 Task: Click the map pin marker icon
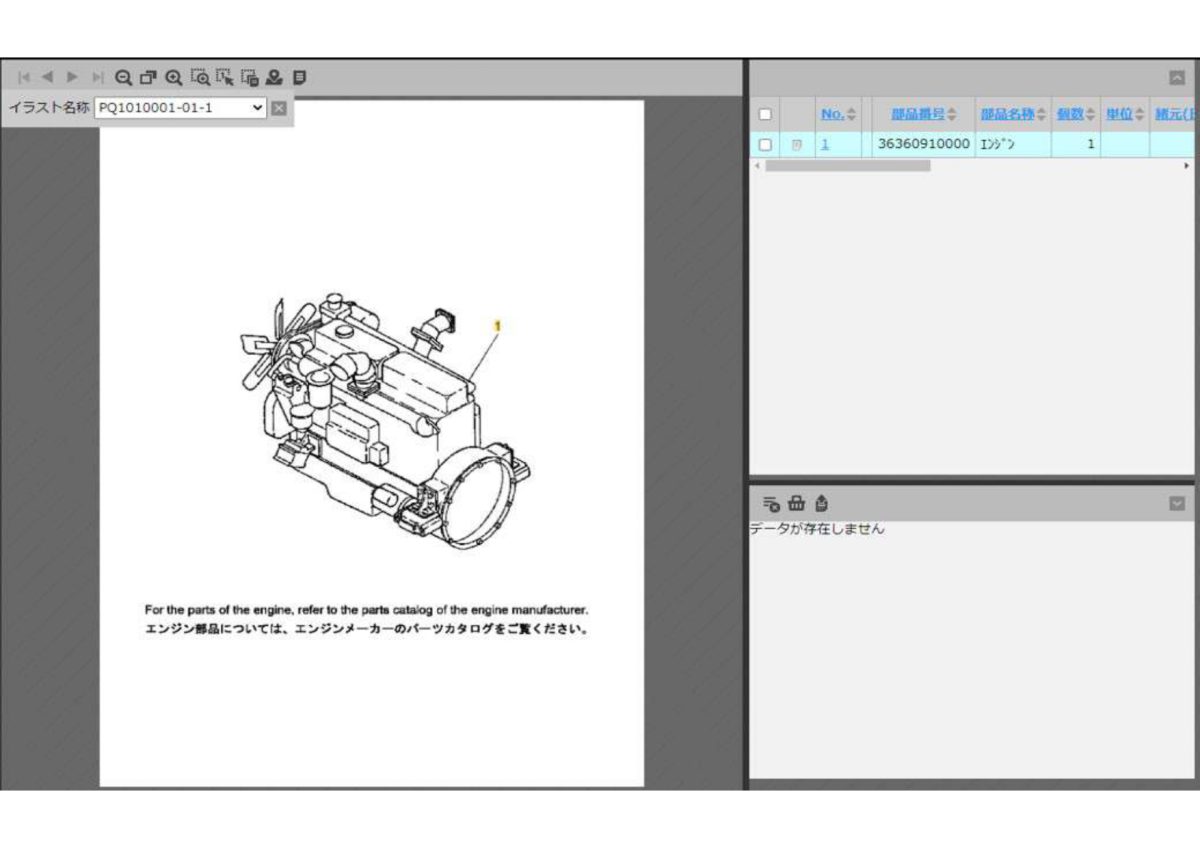coord(274,77)
